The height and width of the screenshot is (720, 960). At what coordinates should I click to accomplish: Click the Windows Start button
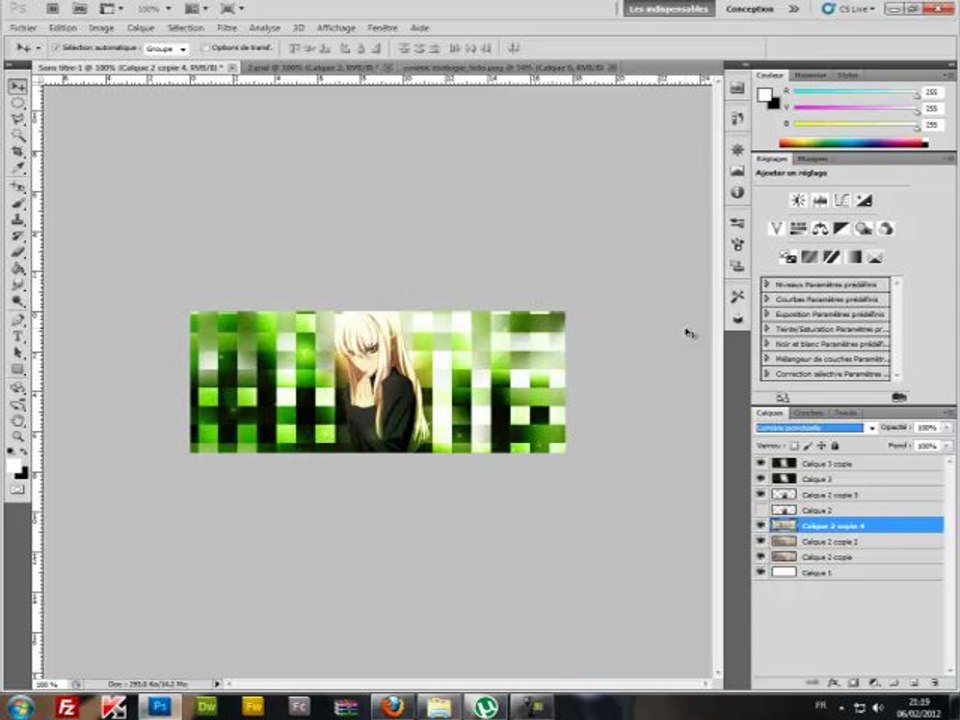[21, 707]
